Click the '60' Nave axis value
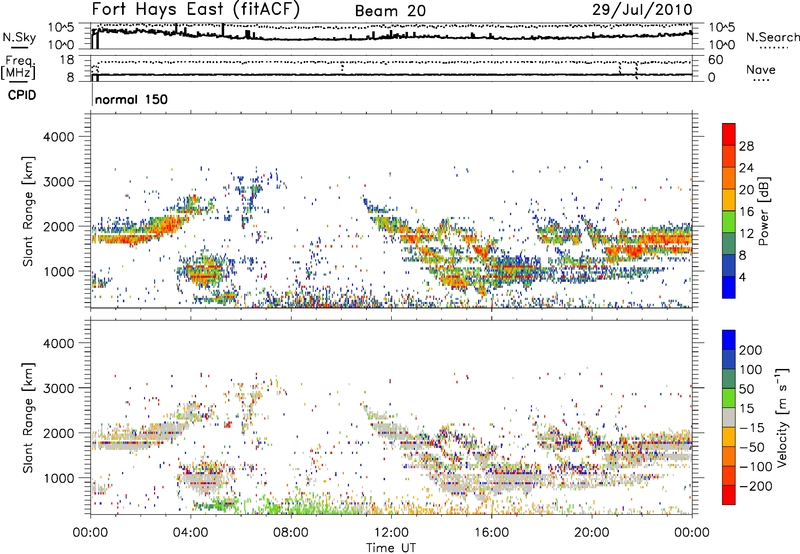This screenshot has height=554, width=800. 715,60
